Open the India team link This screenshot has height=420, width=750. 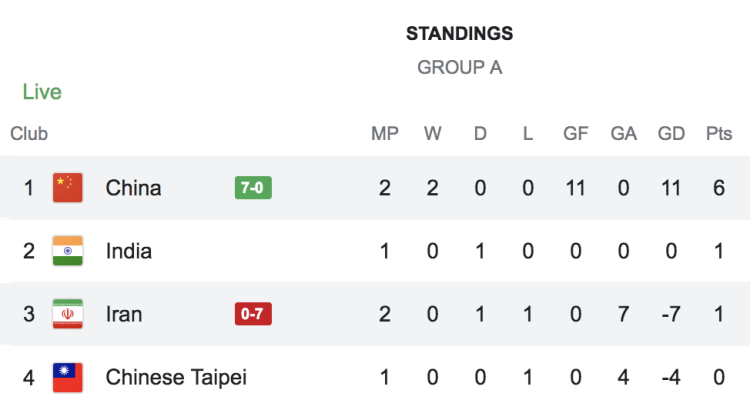[x=129, y=251]
